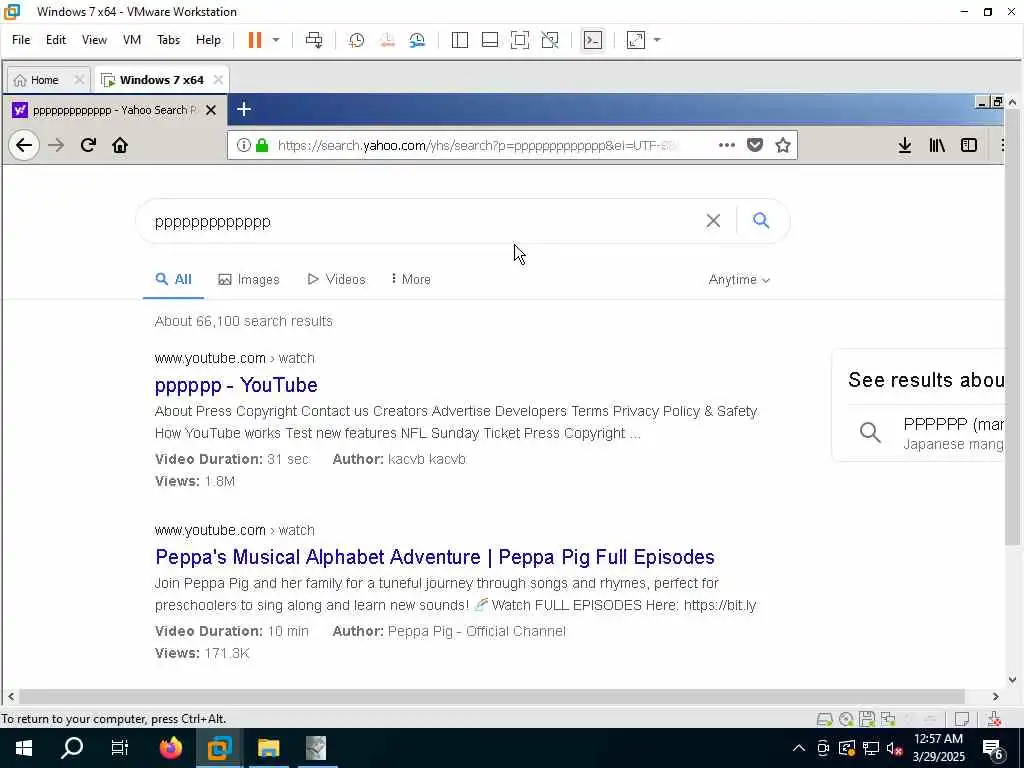Switch VMware to Unity mode

(x=550, y=40)
